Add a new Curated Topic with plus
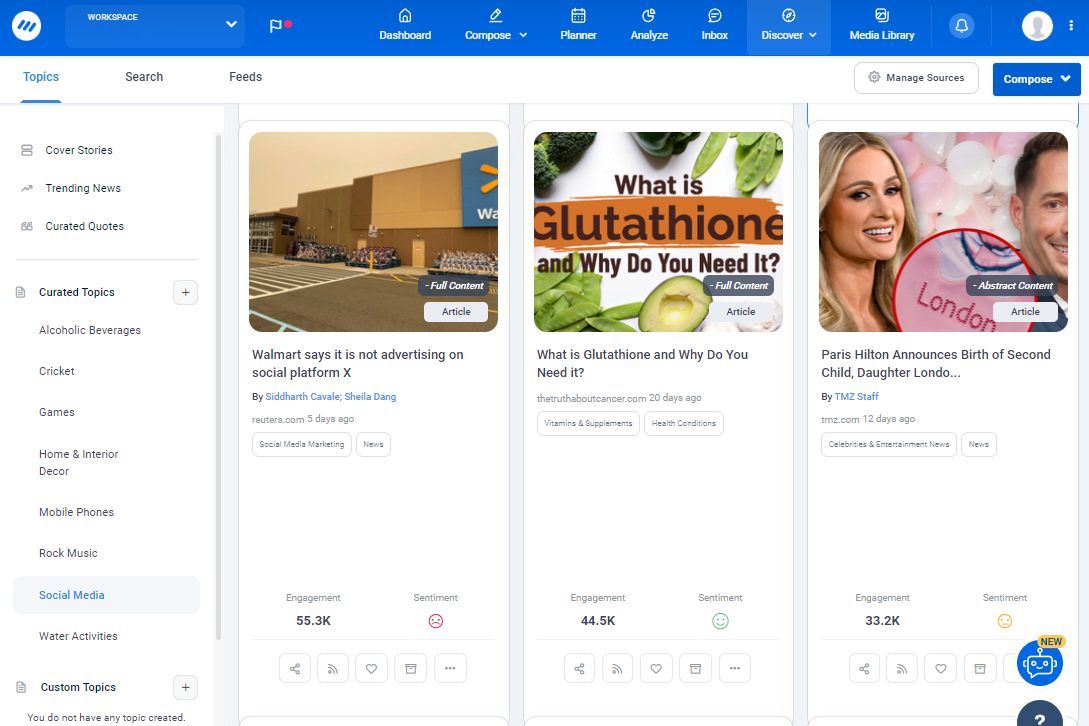The height and width of the screenshot is (726, 1089). pyautogui.click(x=185, y=292)
